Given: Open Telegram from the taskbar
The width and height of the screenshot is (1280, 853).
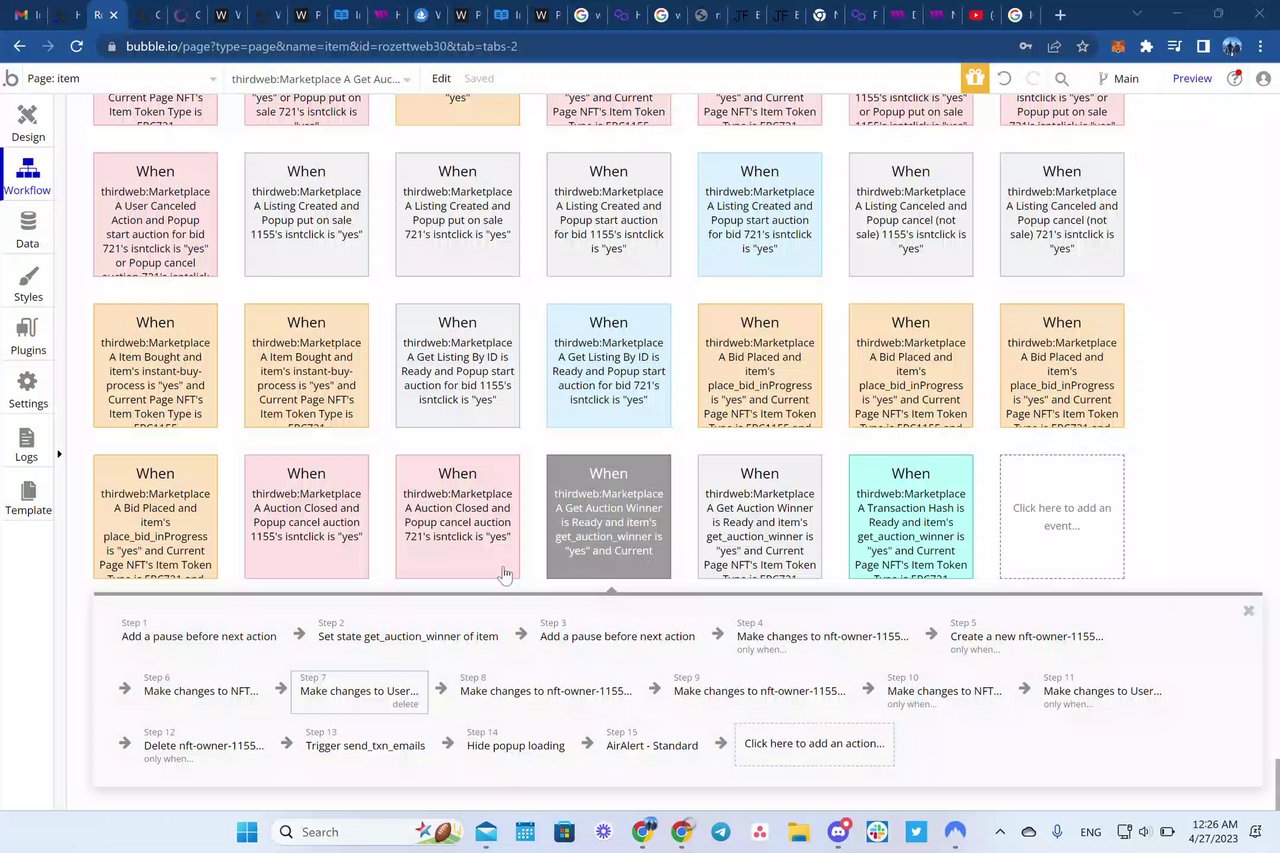Looking at the screenshot, I should [720, 832].
